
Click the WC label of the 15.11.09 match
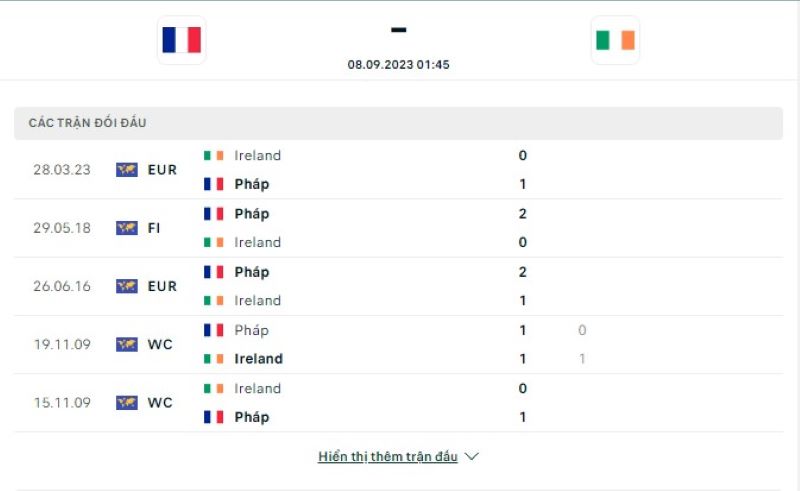click(x=160, y=403)
